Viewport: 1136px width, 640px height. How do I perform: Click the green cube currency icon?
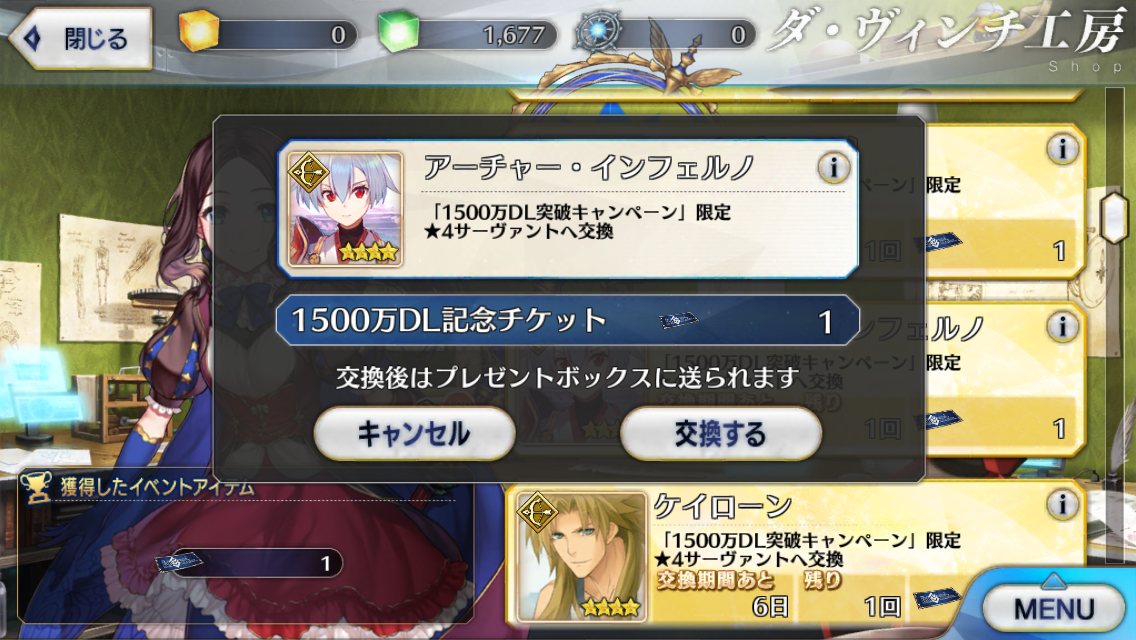tap(398, 32)
